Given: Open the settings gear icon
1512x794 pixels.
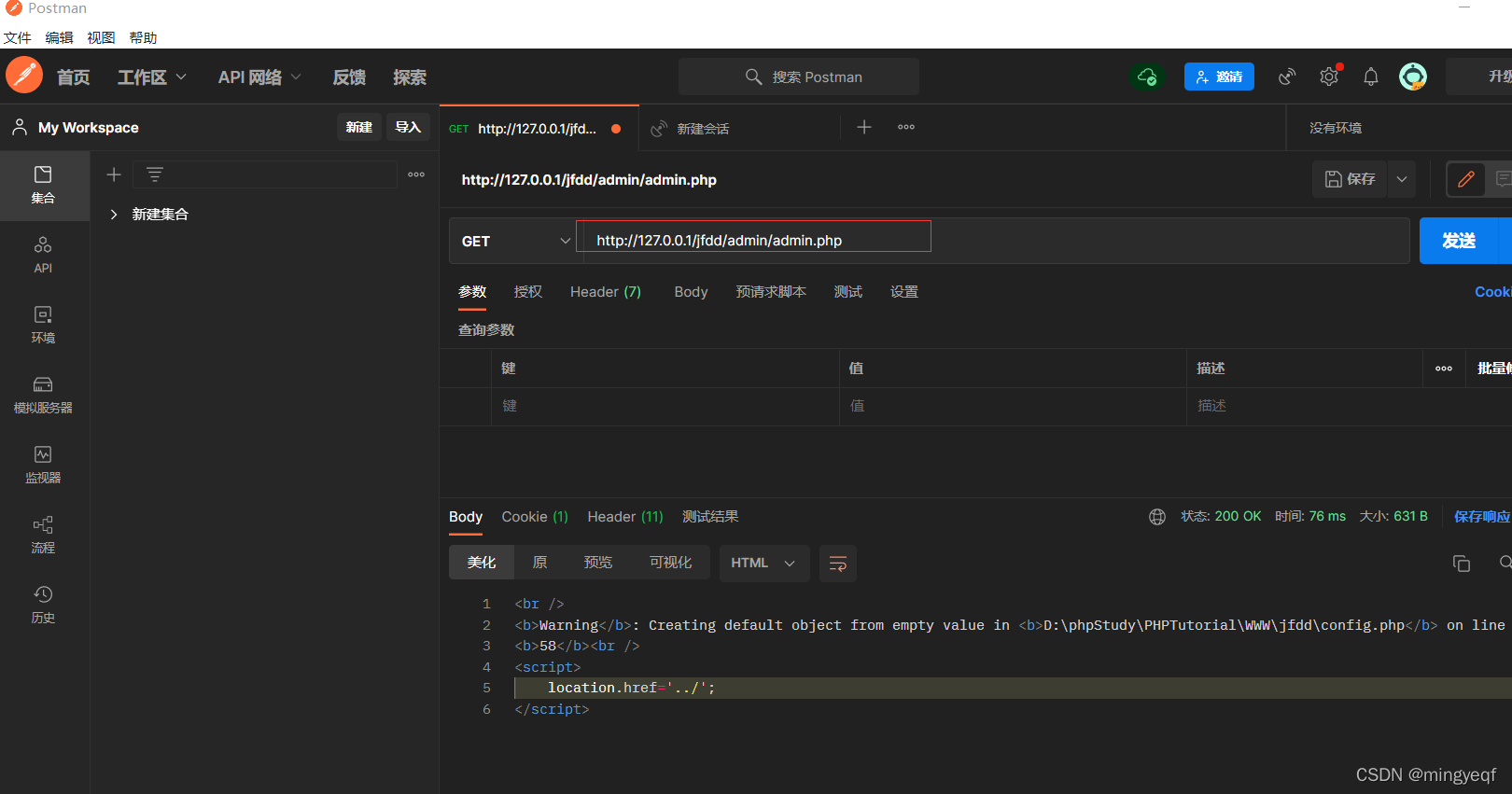Looking at the screenshot, I should (1329, 77).
